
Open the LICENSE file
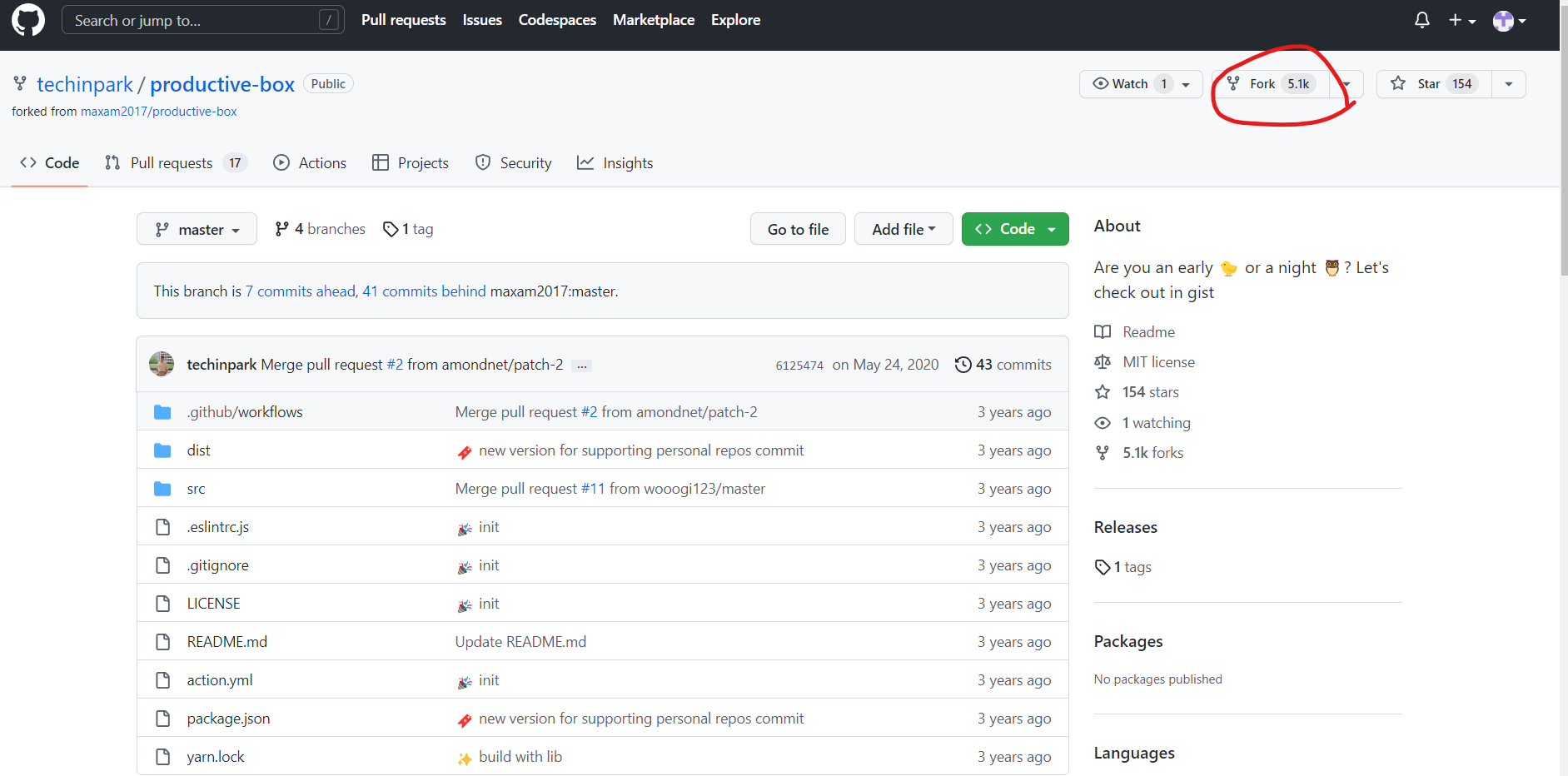(214, 604)
